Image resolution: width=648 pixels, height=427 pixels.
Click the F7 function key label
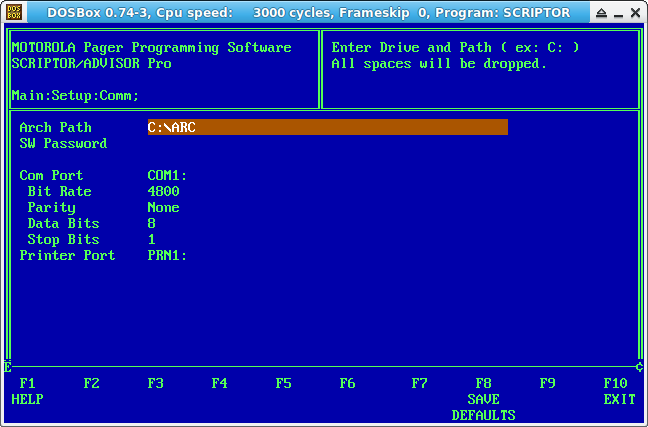click(x=419, y=384)
